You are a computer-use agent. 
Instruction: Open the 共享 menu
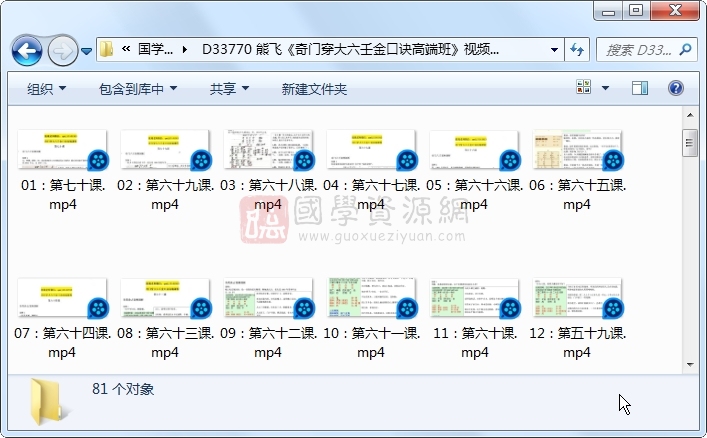coord(229,88)
